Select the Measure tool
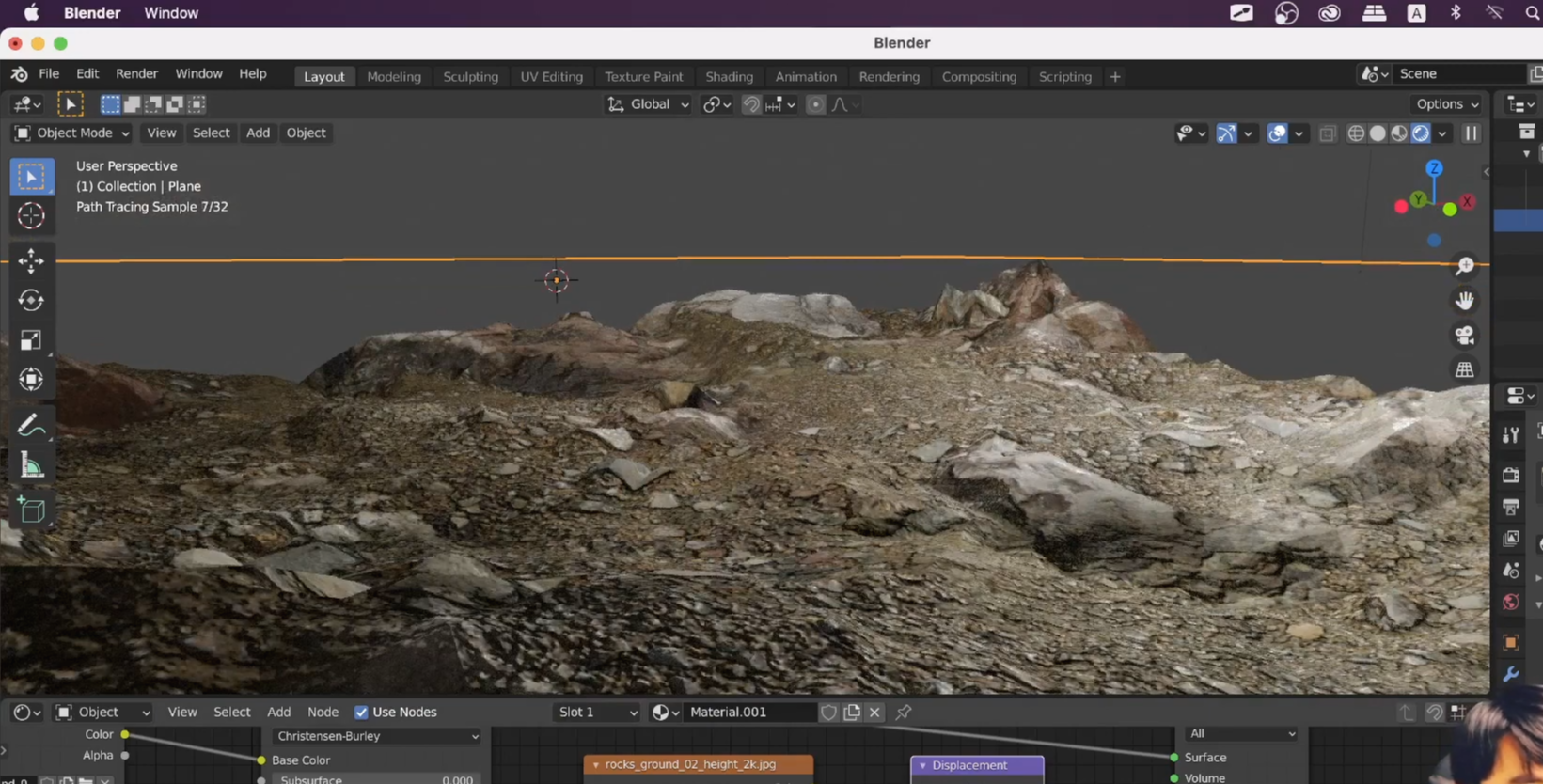Image resolution: width=1543 pixels, height=784 pixels. point(31,466)
